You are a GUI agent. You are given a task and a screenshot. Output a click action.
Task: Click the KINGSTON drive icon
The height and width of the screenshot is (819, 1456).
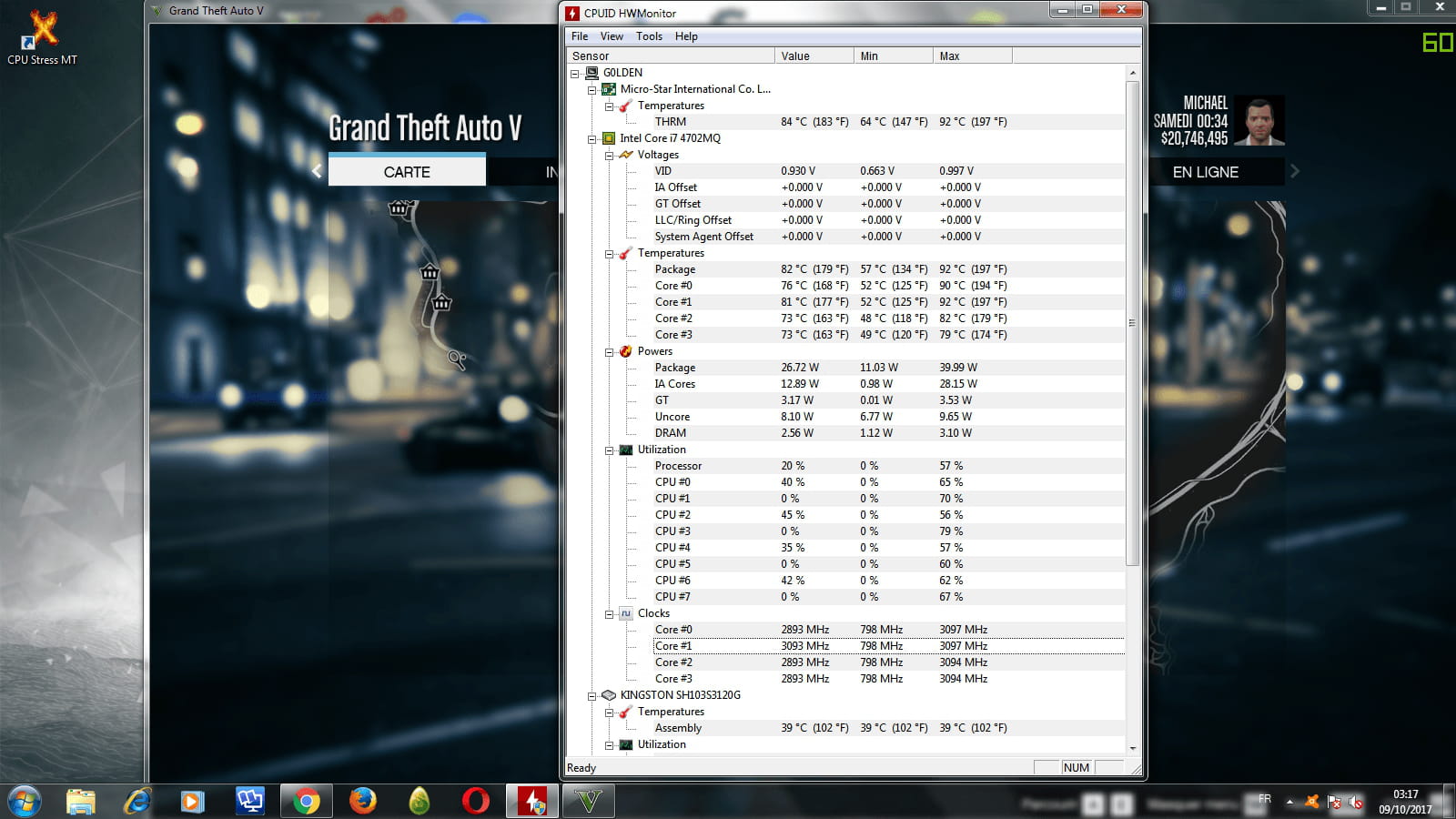(609, 695)
